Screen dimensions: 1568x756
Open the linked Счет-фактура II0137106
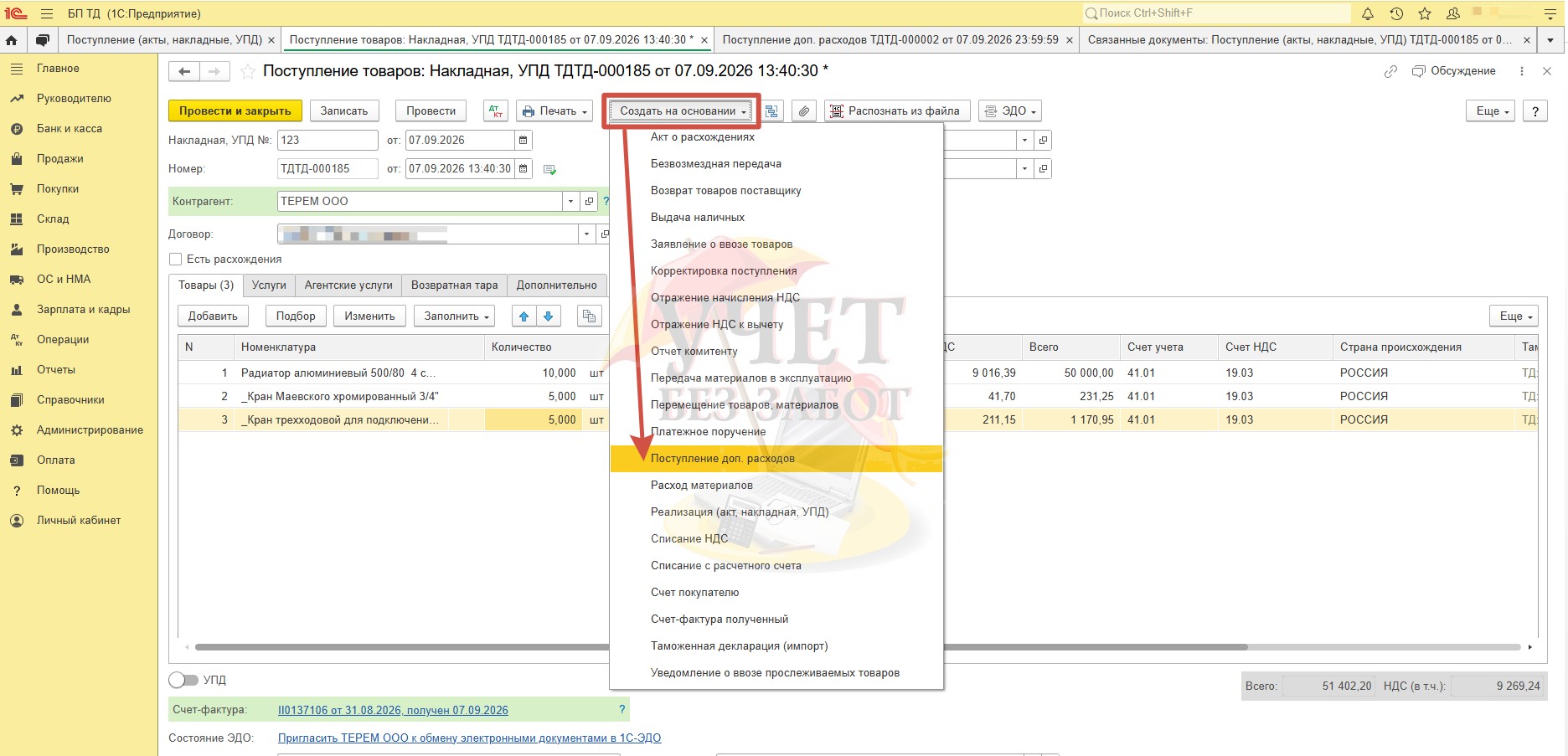pos(393,710)
